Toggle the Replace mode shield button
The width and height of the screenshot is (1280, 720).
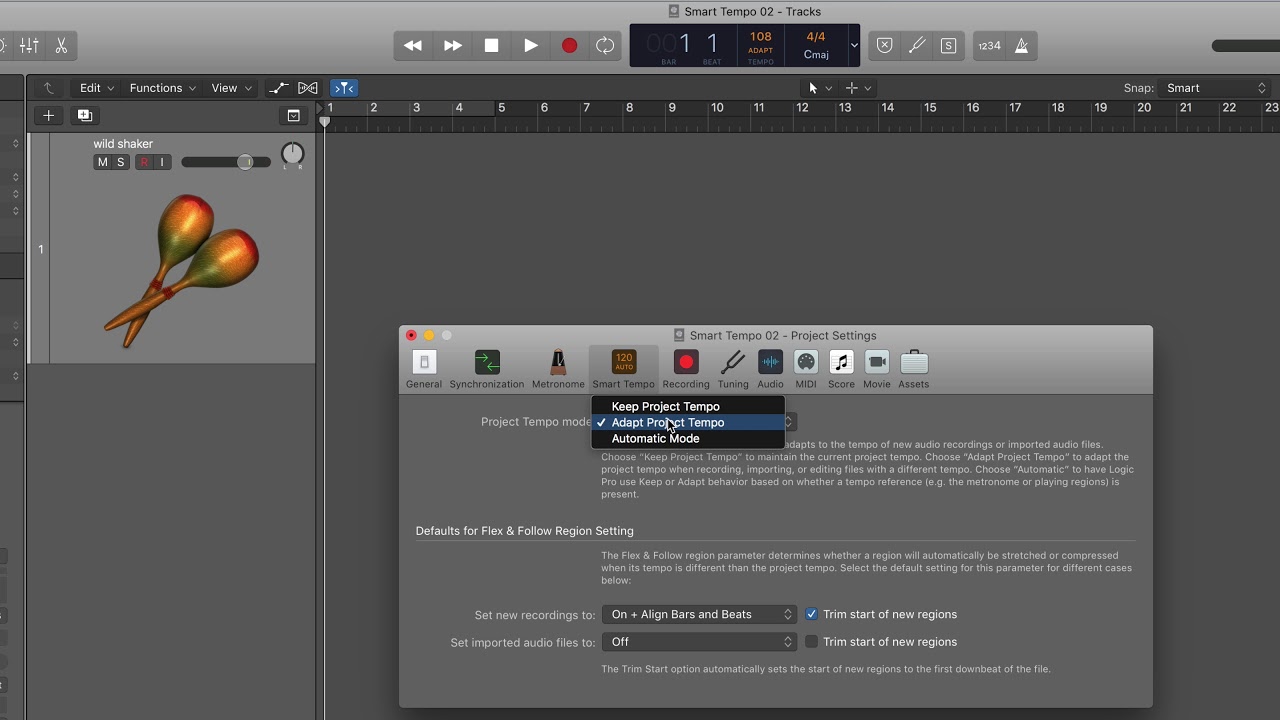pos(884,46)
